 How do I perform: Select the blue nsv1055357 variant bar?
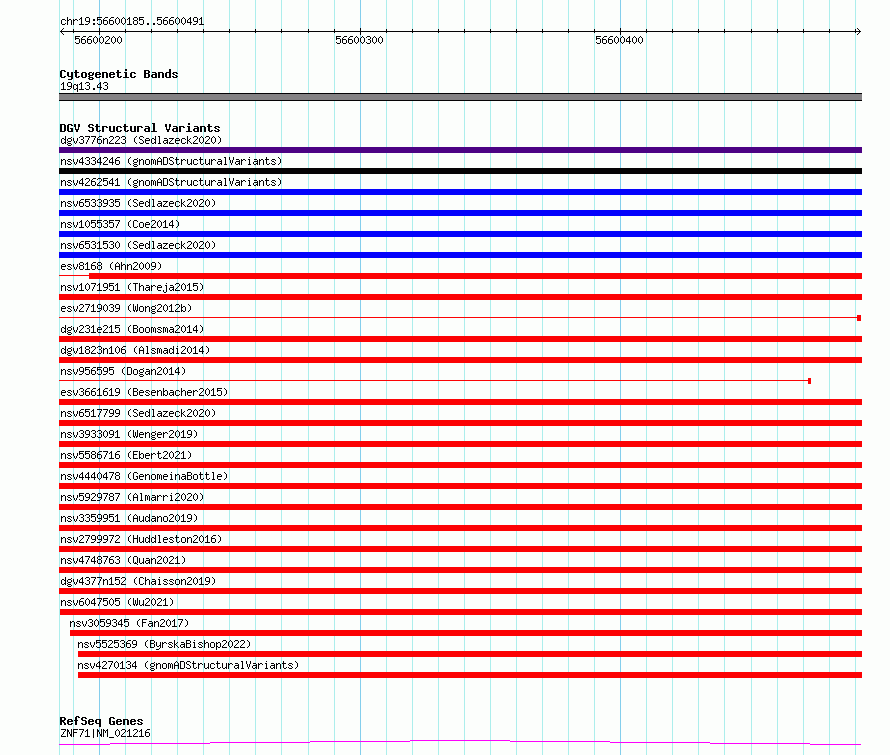[460, 234]
